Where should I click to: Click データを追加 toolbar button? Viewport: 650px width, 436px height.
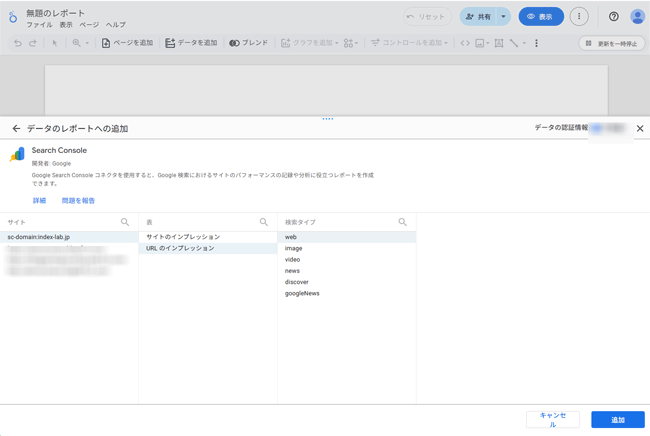click(191, 43)
